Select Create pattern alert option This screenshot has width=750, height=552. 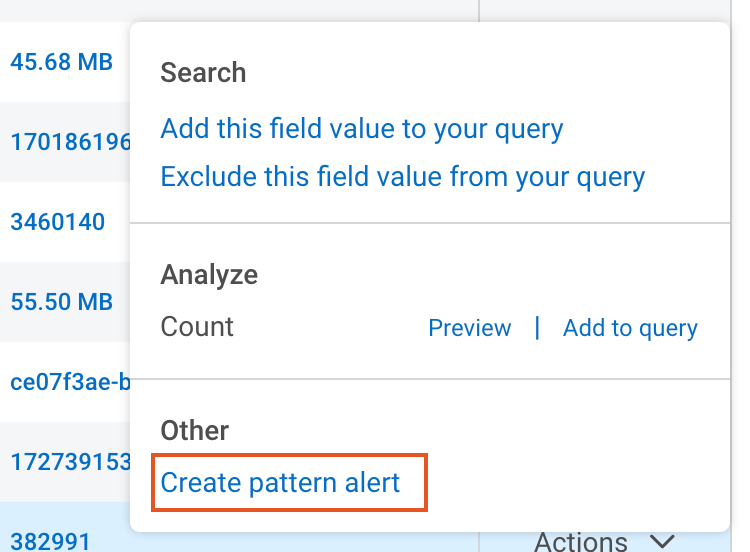pos(280,483)
